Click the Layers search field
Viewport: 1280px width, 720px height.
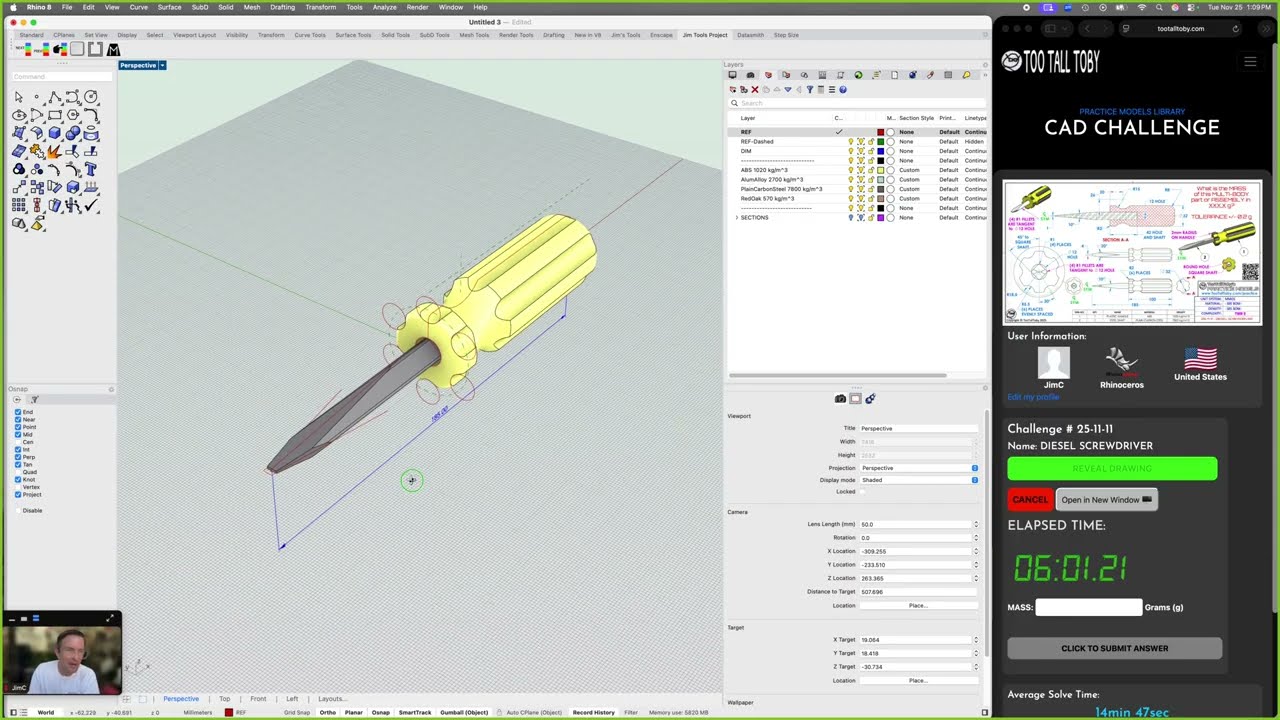tap(857, 103)
